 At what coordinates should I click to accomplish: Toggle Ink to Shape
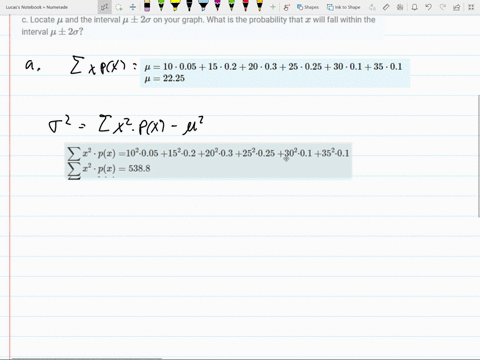pyautogui.click(x=344, y=7)
